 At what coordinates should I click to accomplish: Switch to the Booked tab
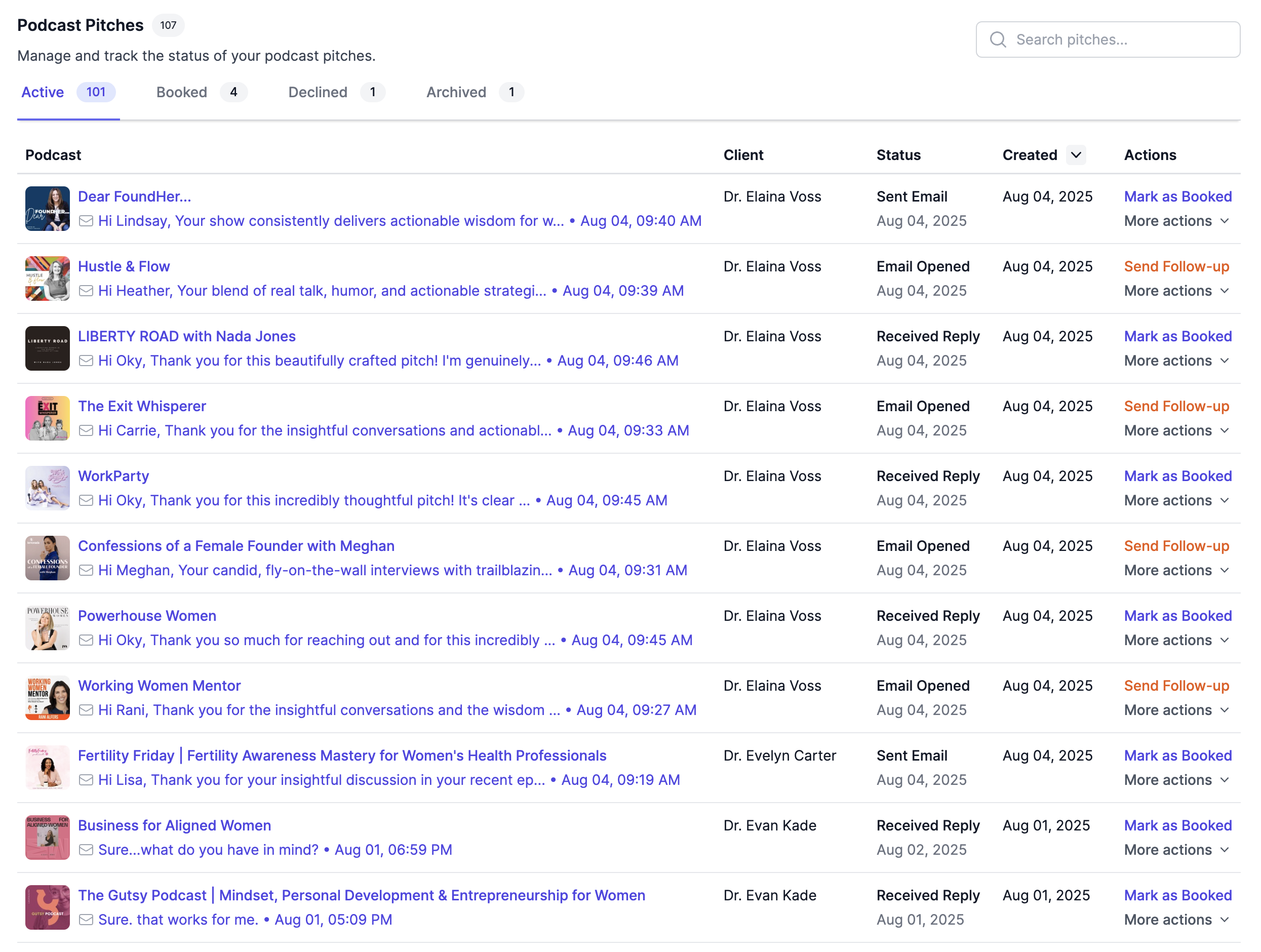coord(181,92)
